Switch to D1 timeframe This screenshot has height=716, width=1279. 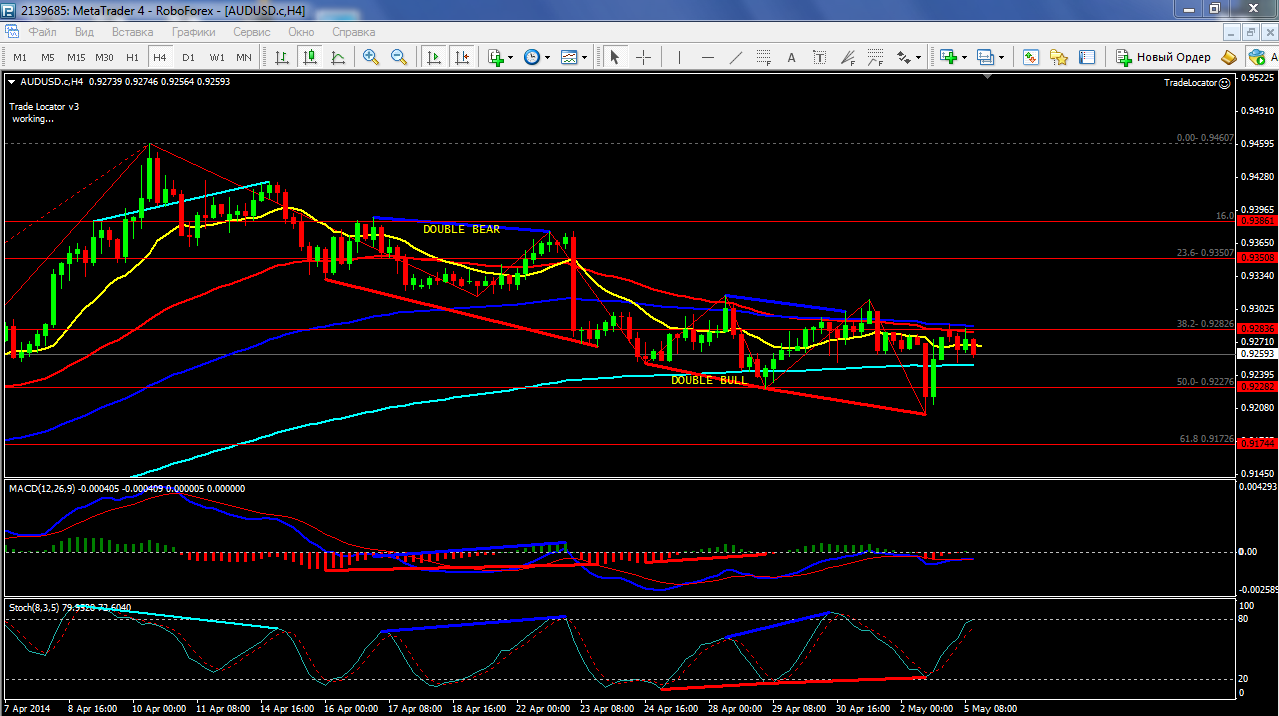[188, 57]
